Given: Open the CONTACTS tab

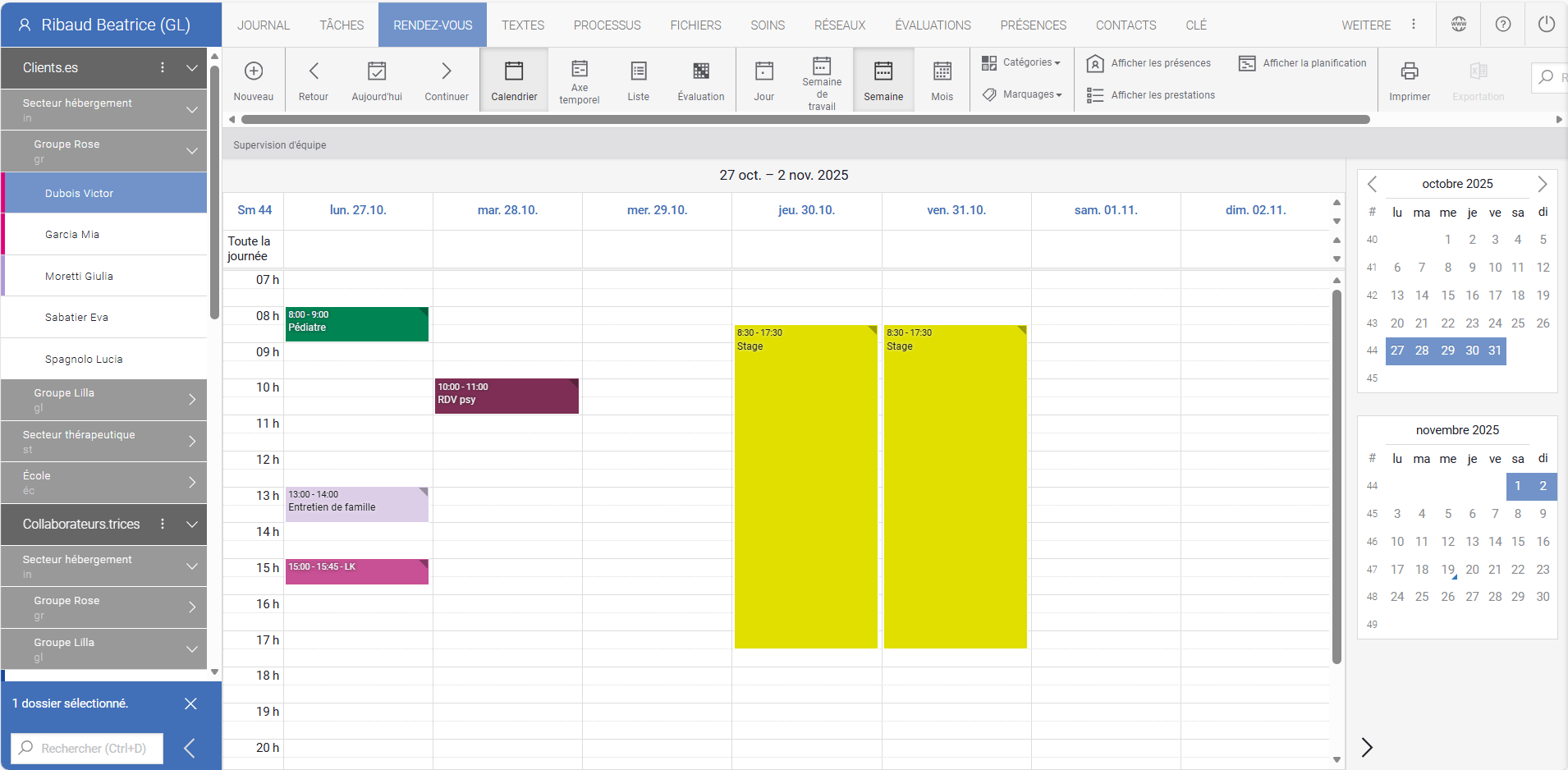Looking at the screenshot, I should pyautogui.click(x=1126, y=25).
